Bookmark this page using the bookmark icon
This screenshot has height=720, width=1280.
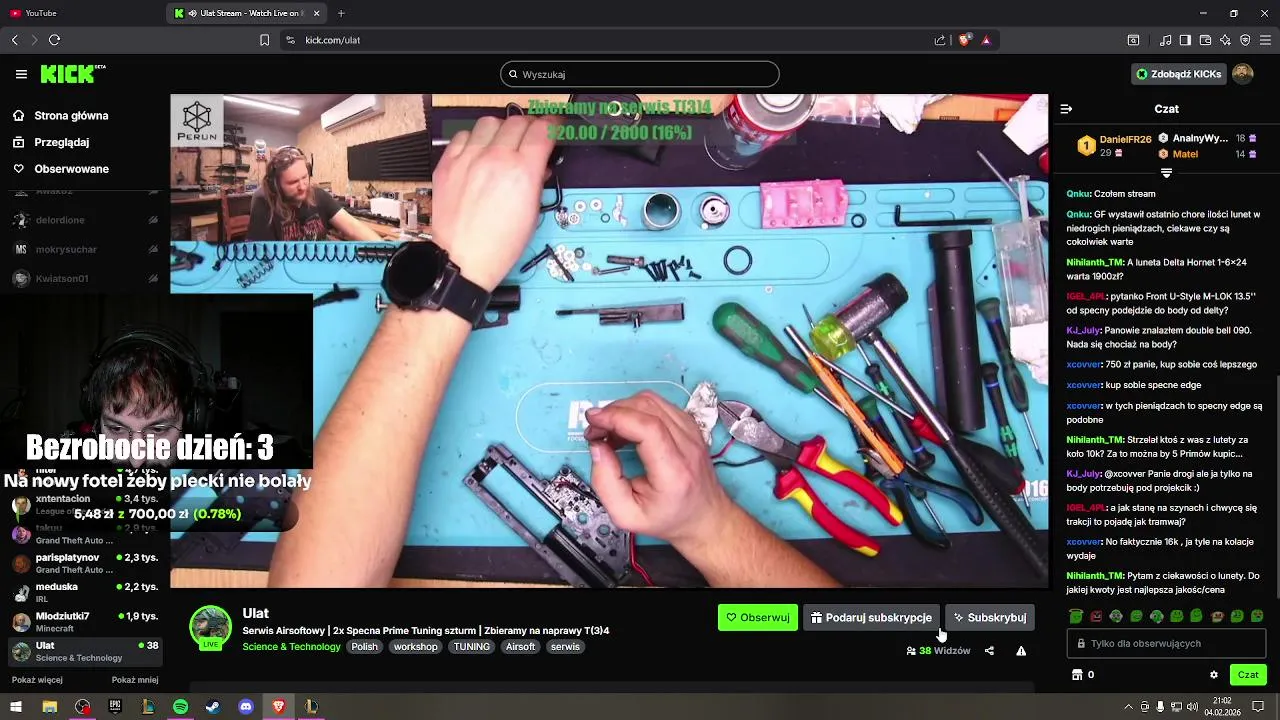[264, 40]
